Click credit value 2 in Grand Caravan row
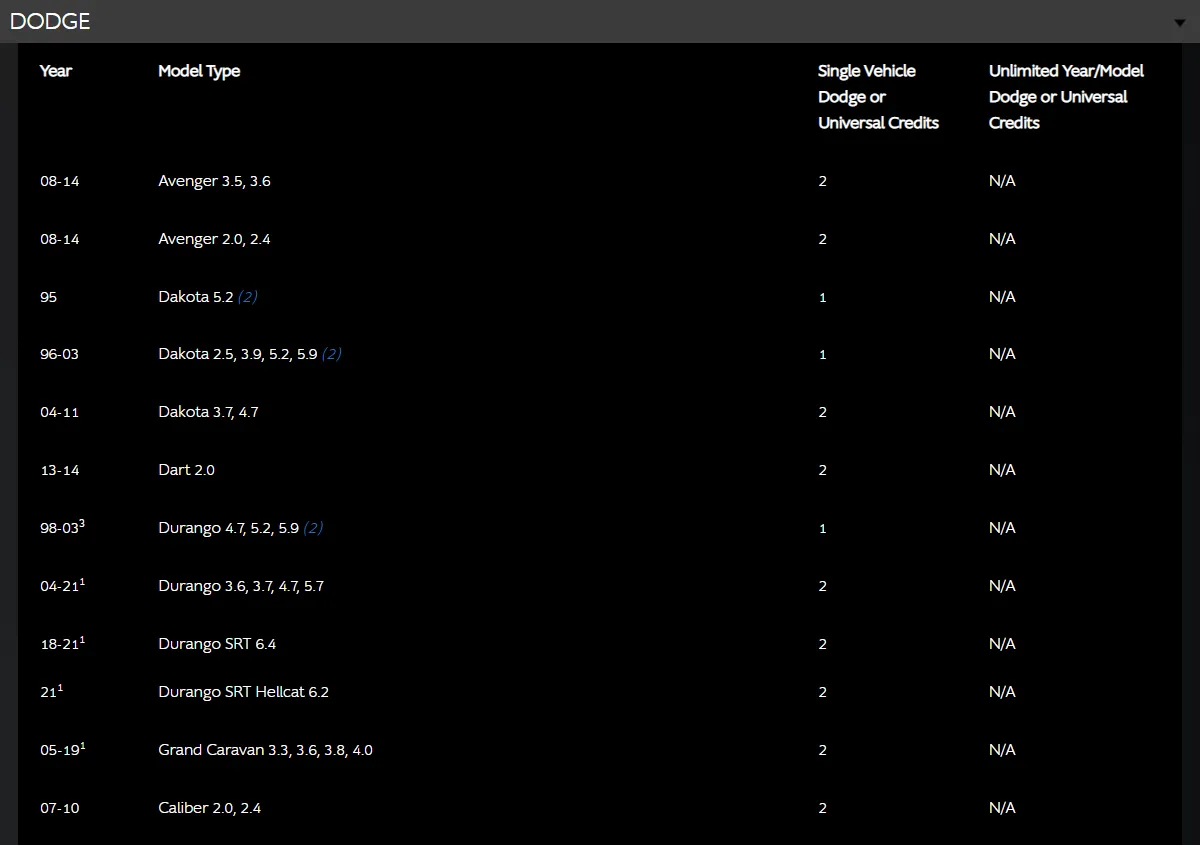1200x845 pixels. (823, 750)
